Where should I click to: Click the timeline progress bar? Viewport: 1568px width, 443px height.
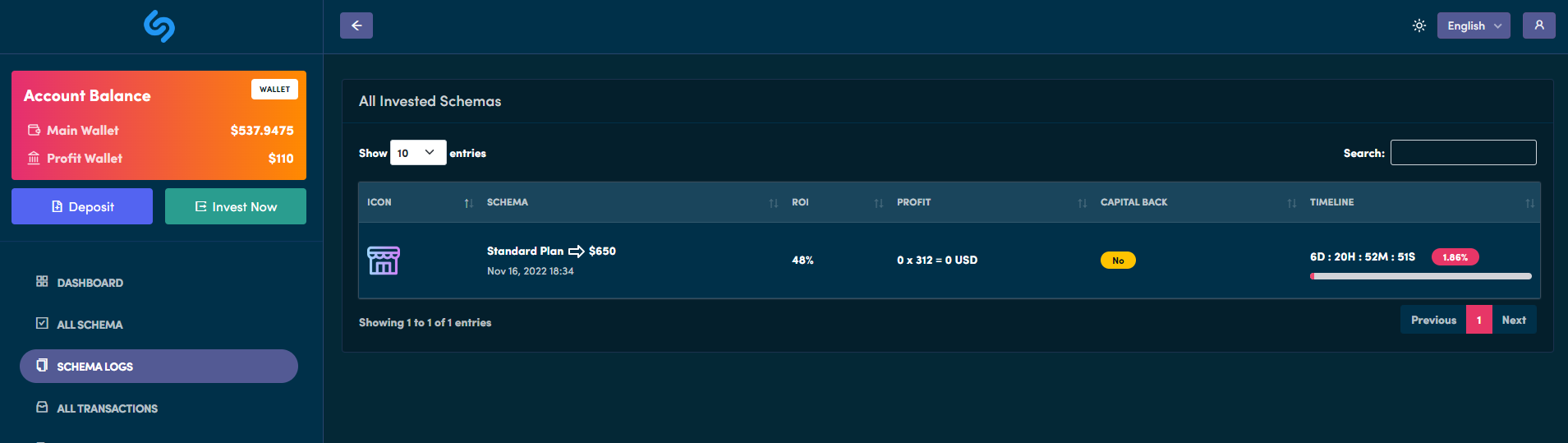[1420, 276]
